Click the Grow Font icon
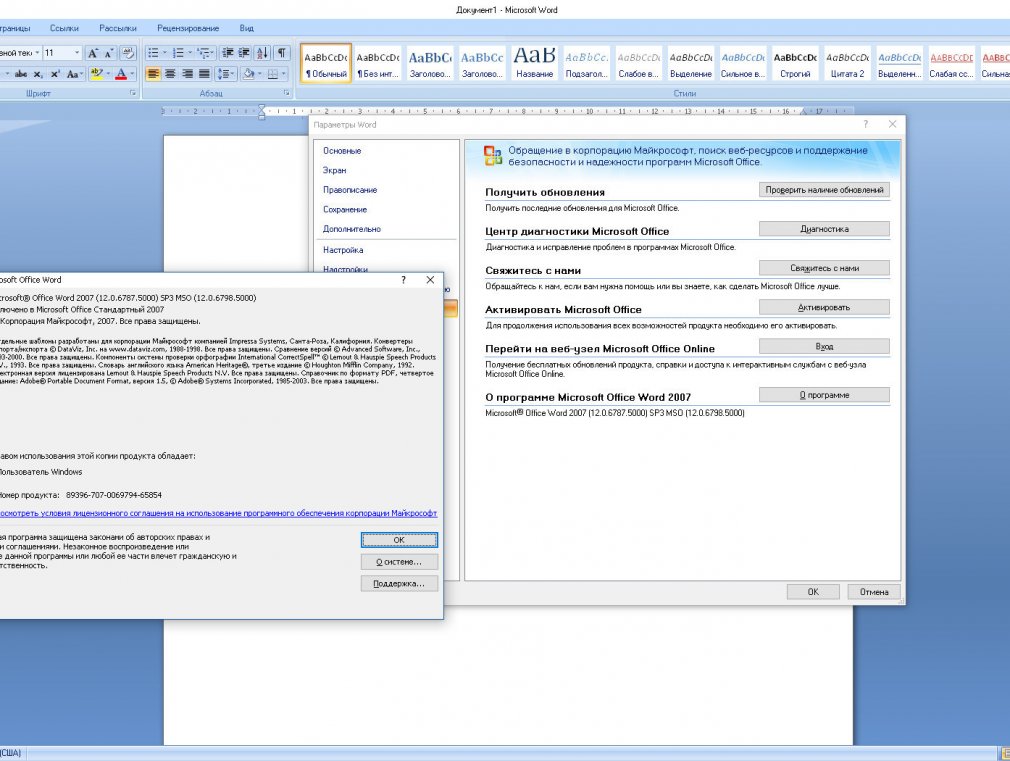This screenshot has width=1010, height=761. coord(93,53)
